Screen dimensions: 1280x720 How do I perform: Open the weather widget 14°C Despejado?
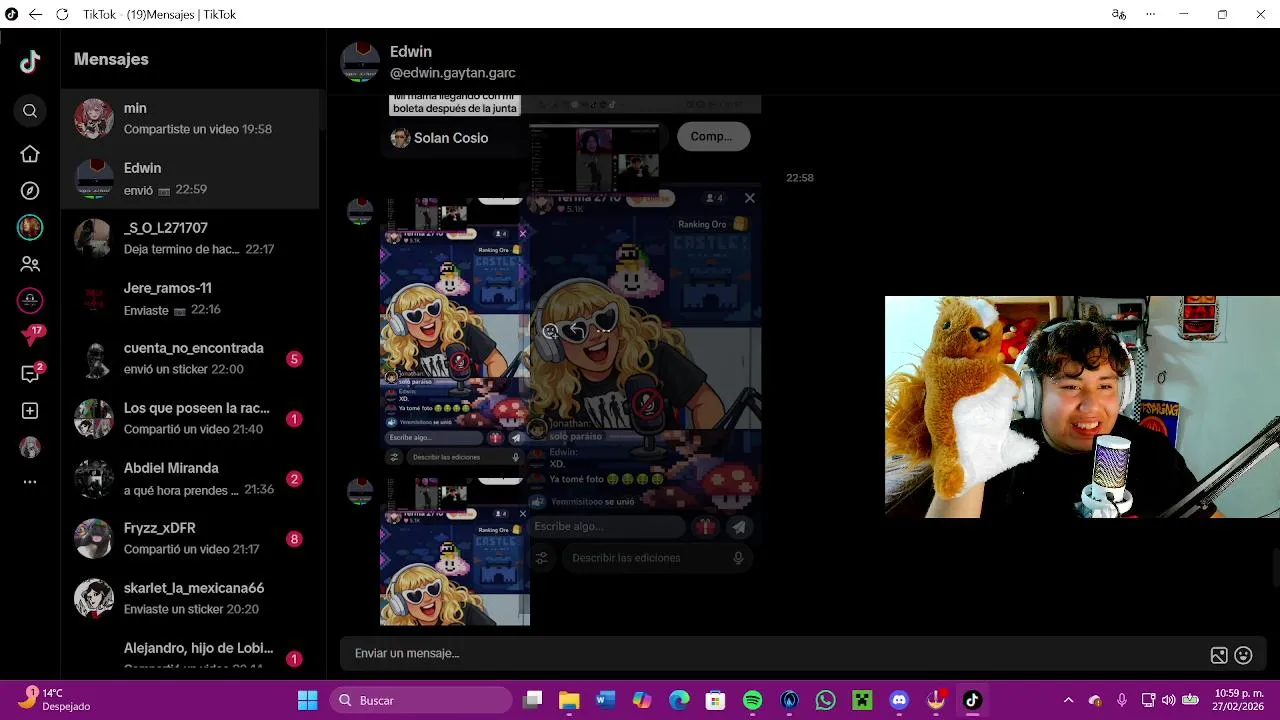click(55, 700)
